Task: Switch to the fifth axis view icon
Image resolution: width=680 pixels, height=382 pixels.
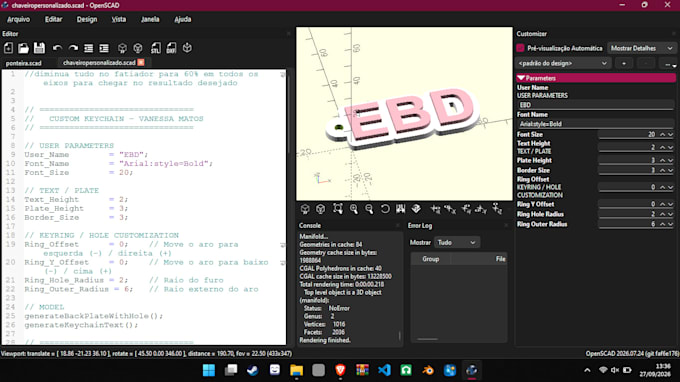Action: coord(497,209)
